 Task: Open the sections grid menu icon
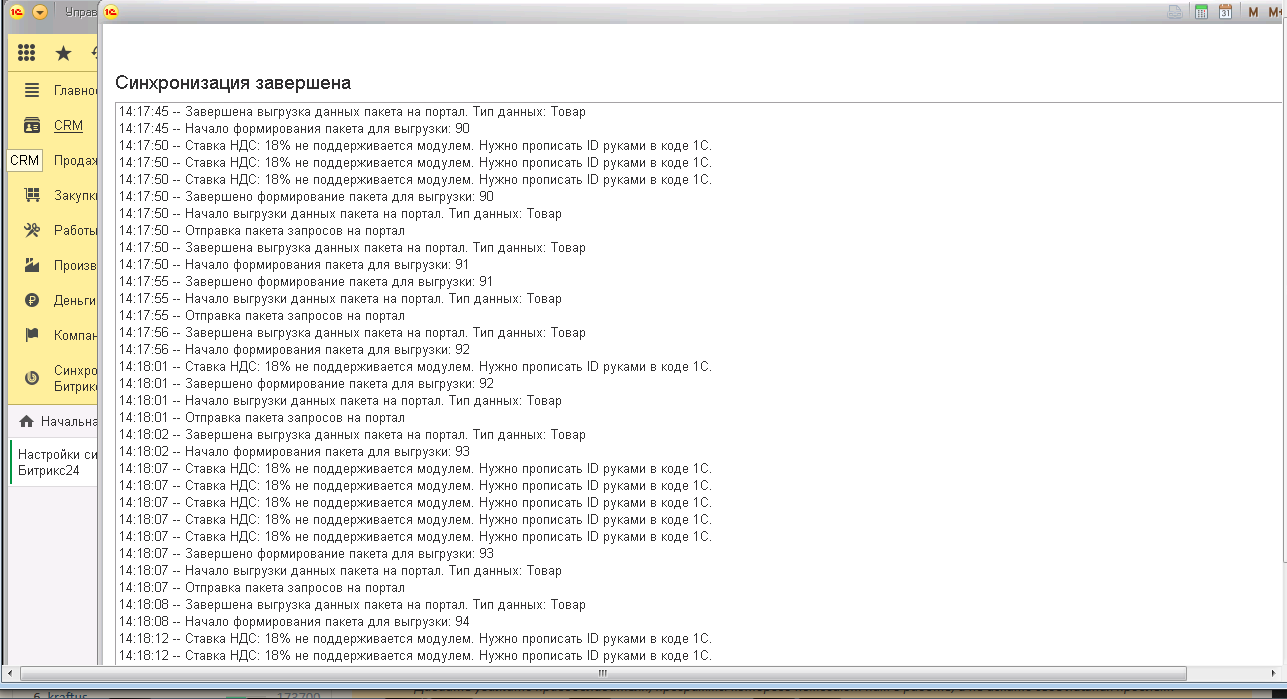pyautogui.click(x=27, y=53)
